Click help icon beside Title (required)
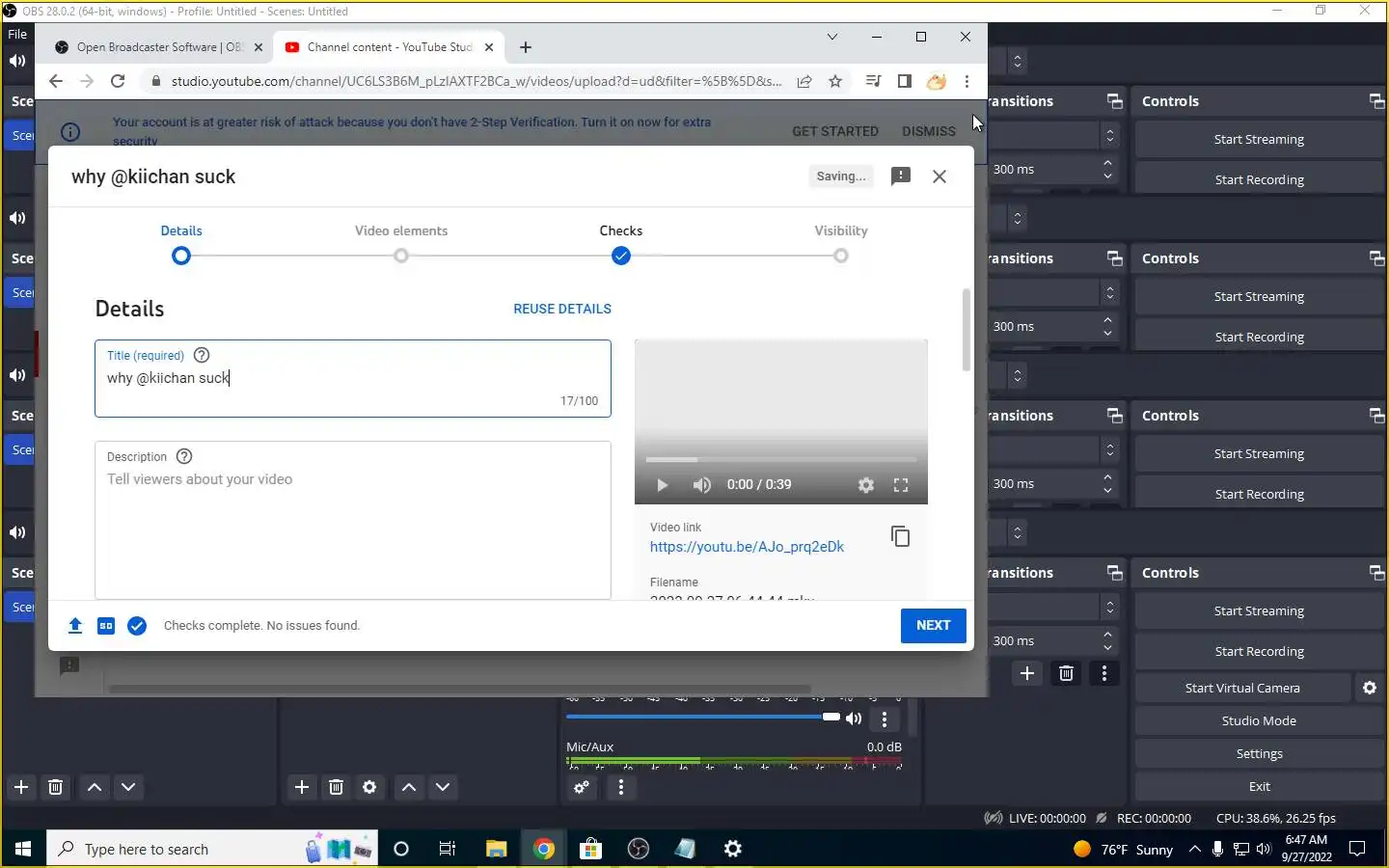The image size is (1389, 868). coord(202,355)
